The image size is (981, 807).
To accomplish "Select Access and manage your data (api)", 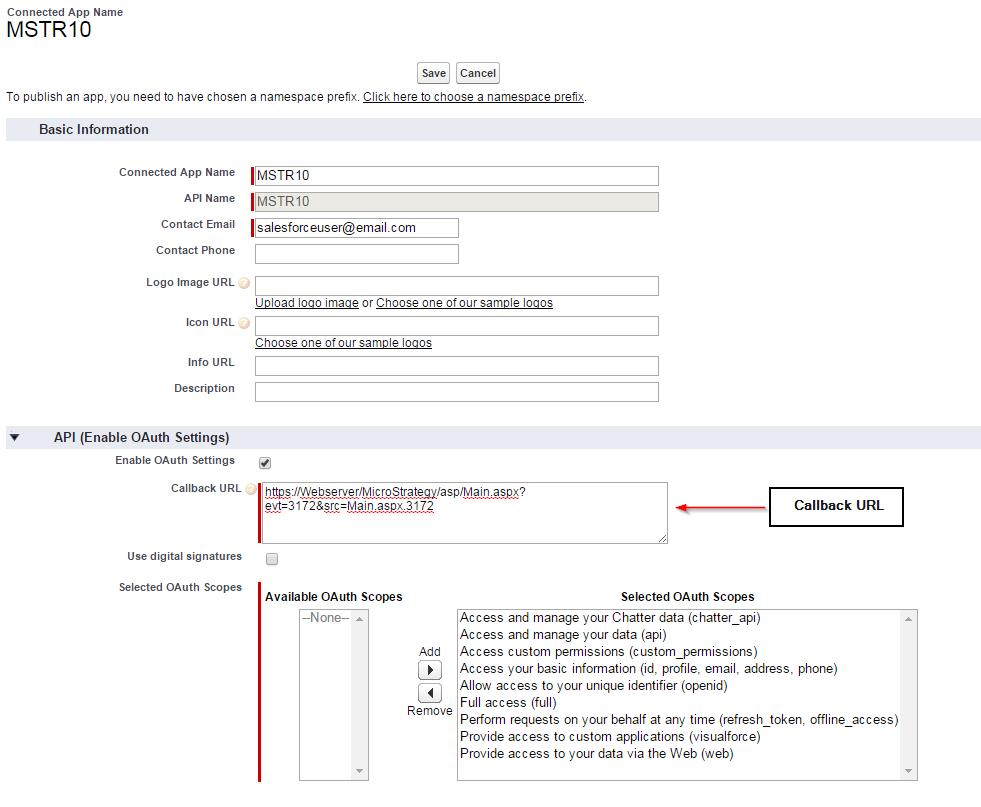I will coord(563,635).
